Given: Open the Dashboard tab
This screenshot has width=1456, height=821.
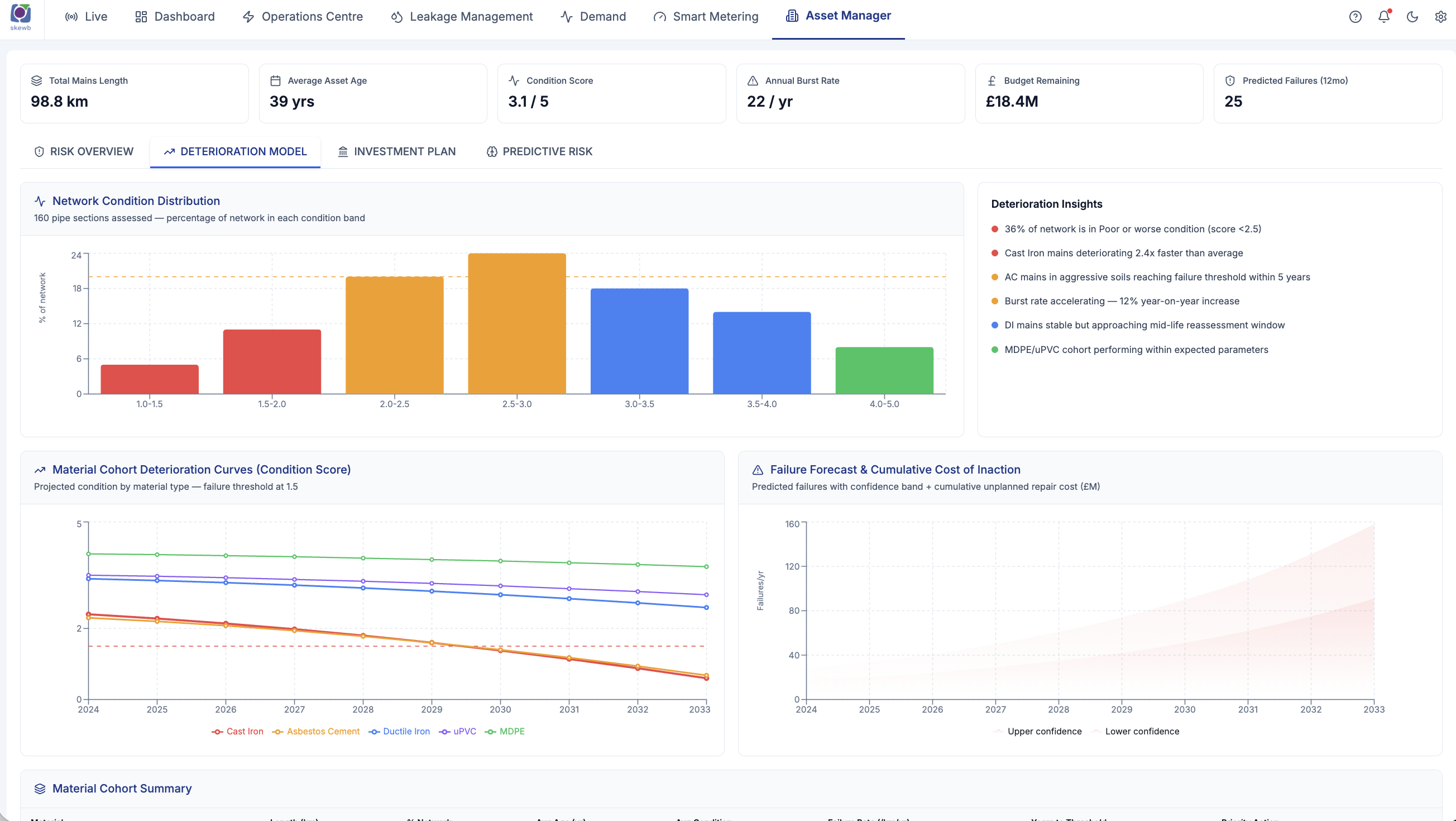Looking at the screenshot, I should (x=175, y=17).
